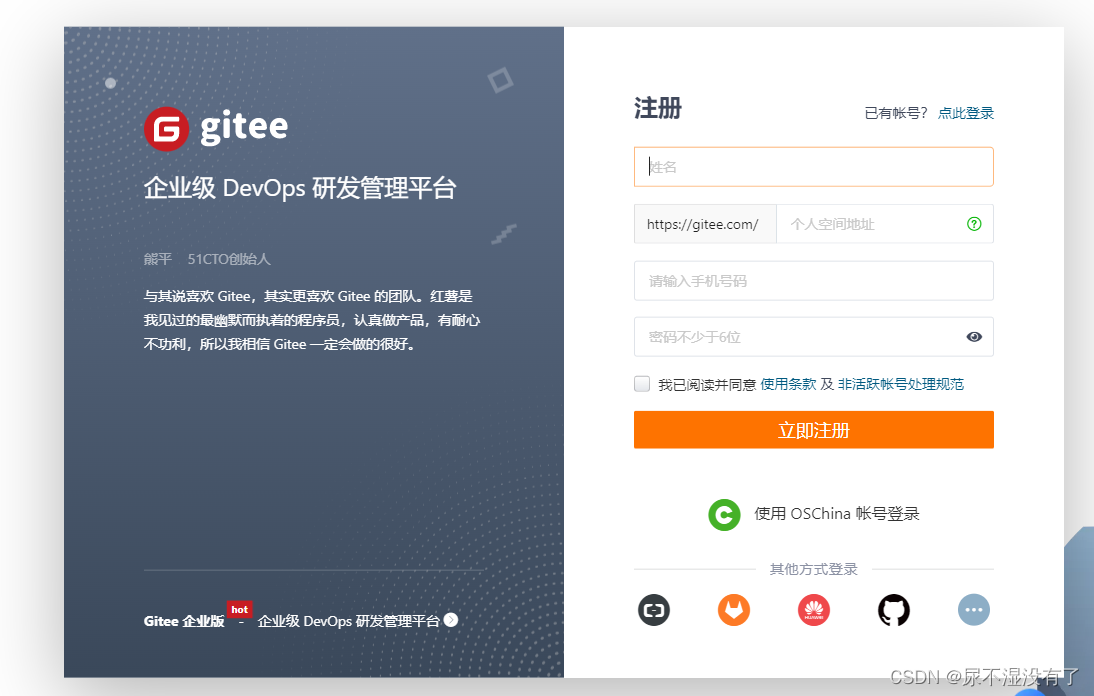1094x696 pixels.
Task: Click the green help icon in space address field
Action: (974, 224)
